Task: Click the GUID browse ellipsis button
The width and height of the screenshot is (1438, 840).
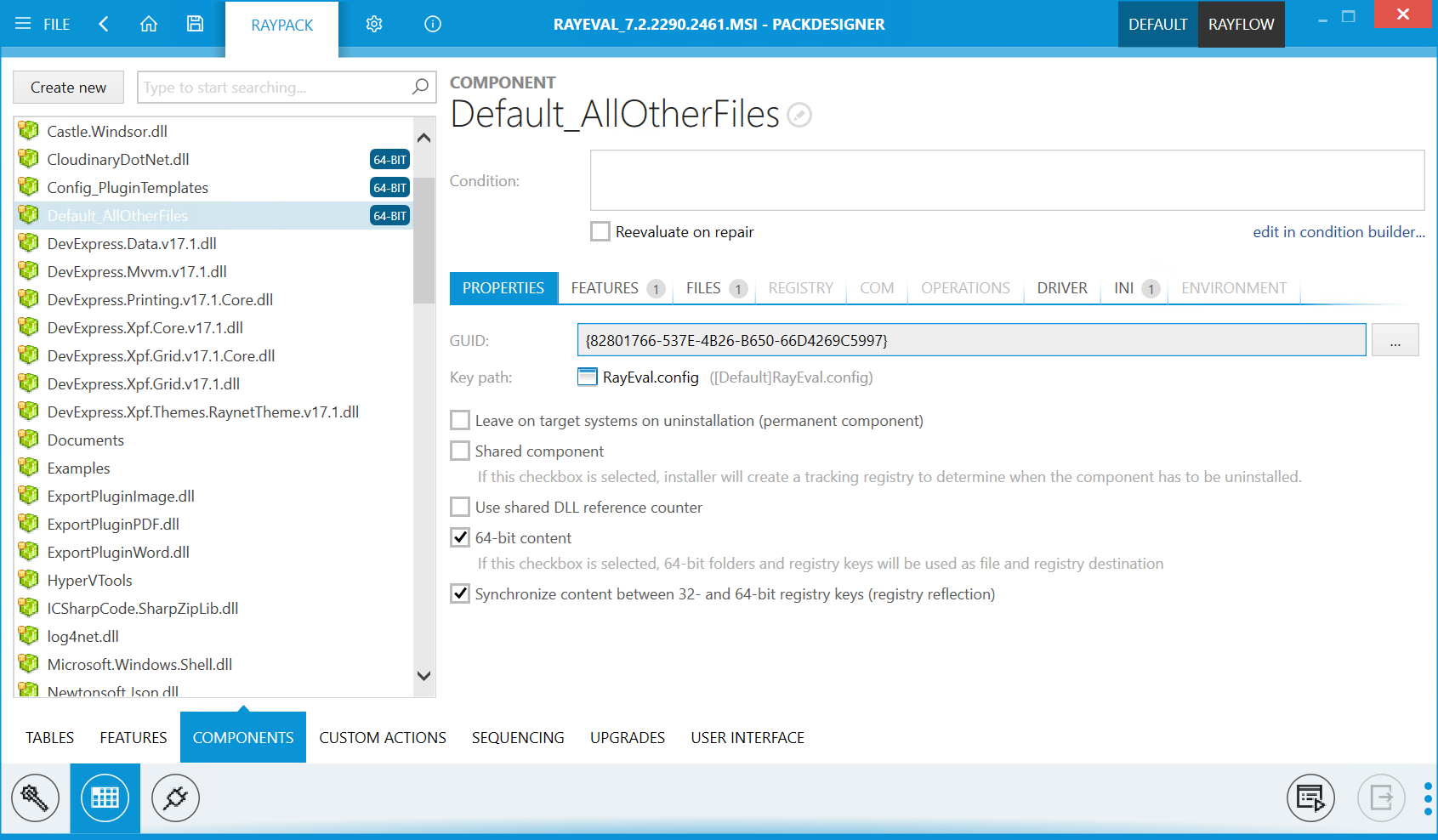Action: 1395,340
